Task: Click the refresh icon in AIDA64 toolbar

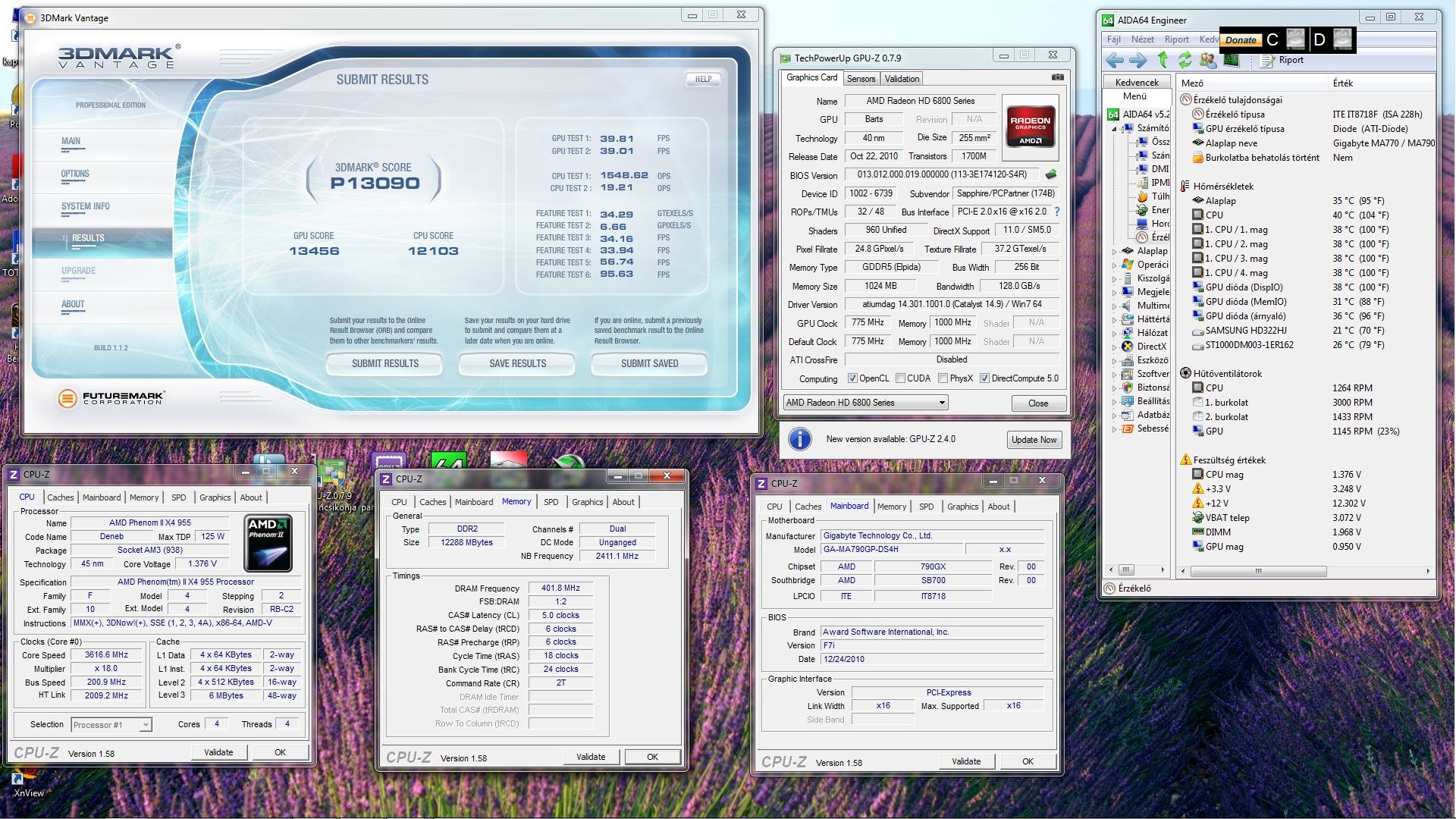Action: [x=1185, y=60]
